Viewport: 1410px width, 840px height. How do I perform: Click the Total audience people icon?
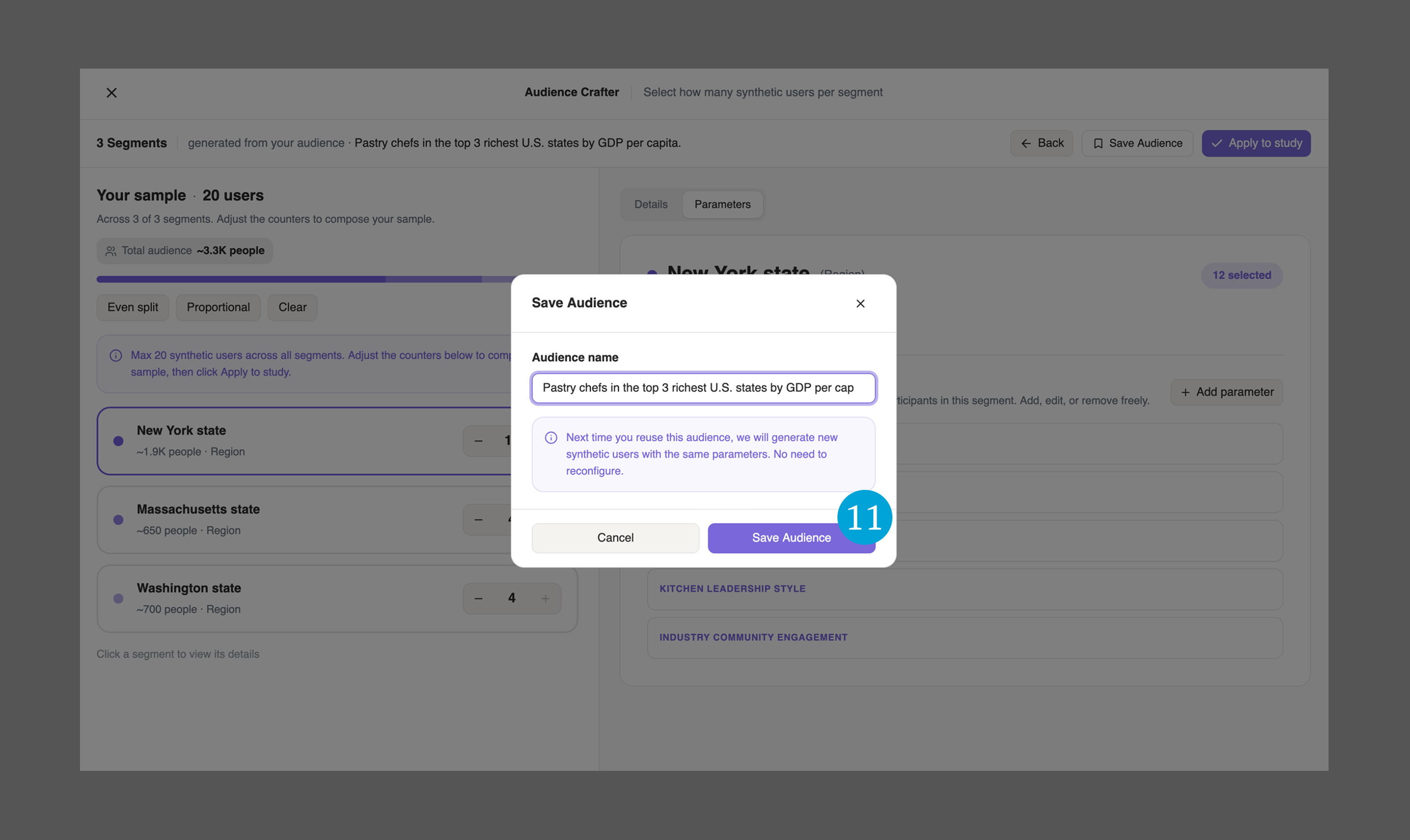click(111, 251)
